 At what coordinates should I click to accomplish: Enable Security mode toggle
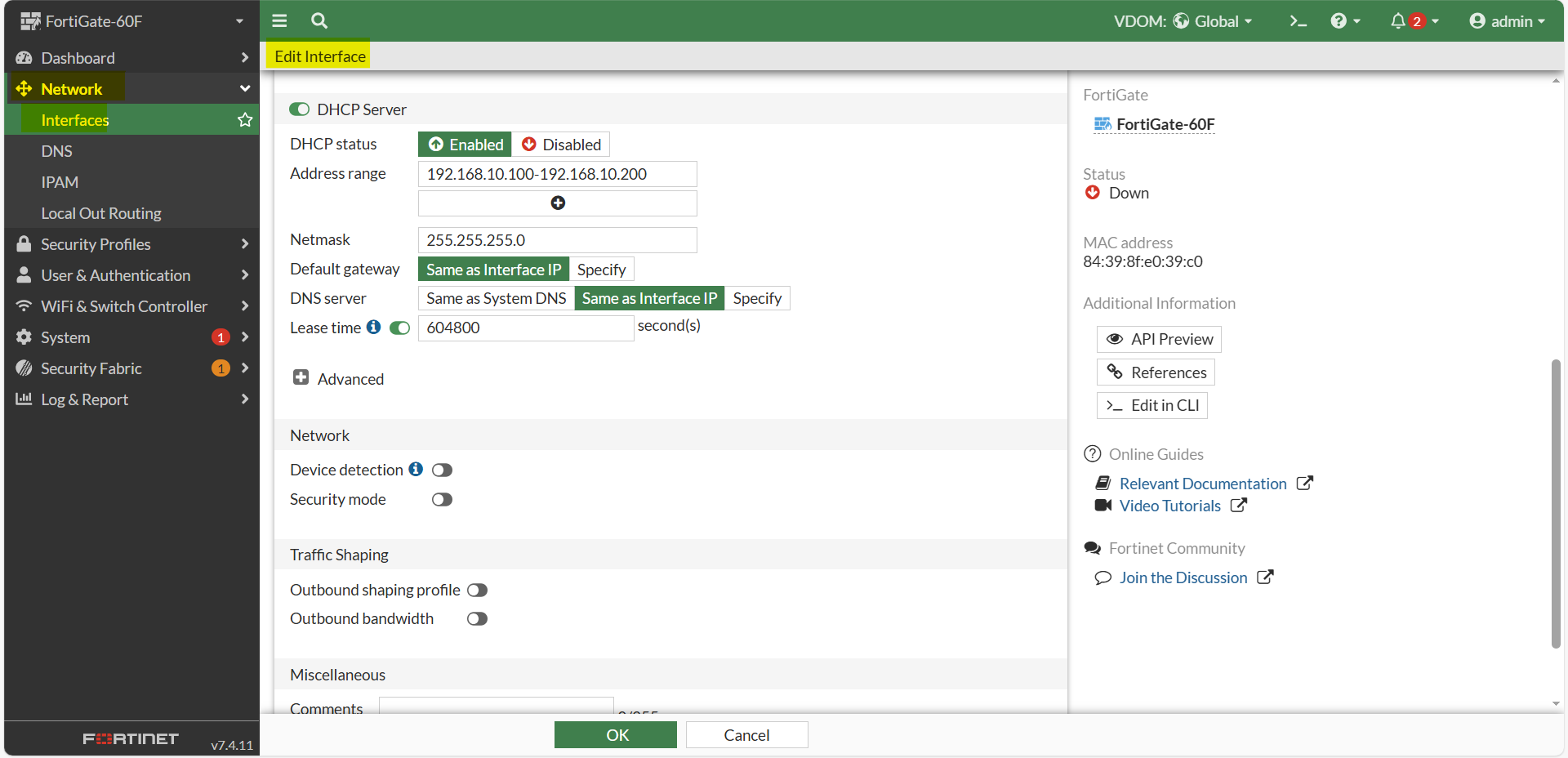443,499
